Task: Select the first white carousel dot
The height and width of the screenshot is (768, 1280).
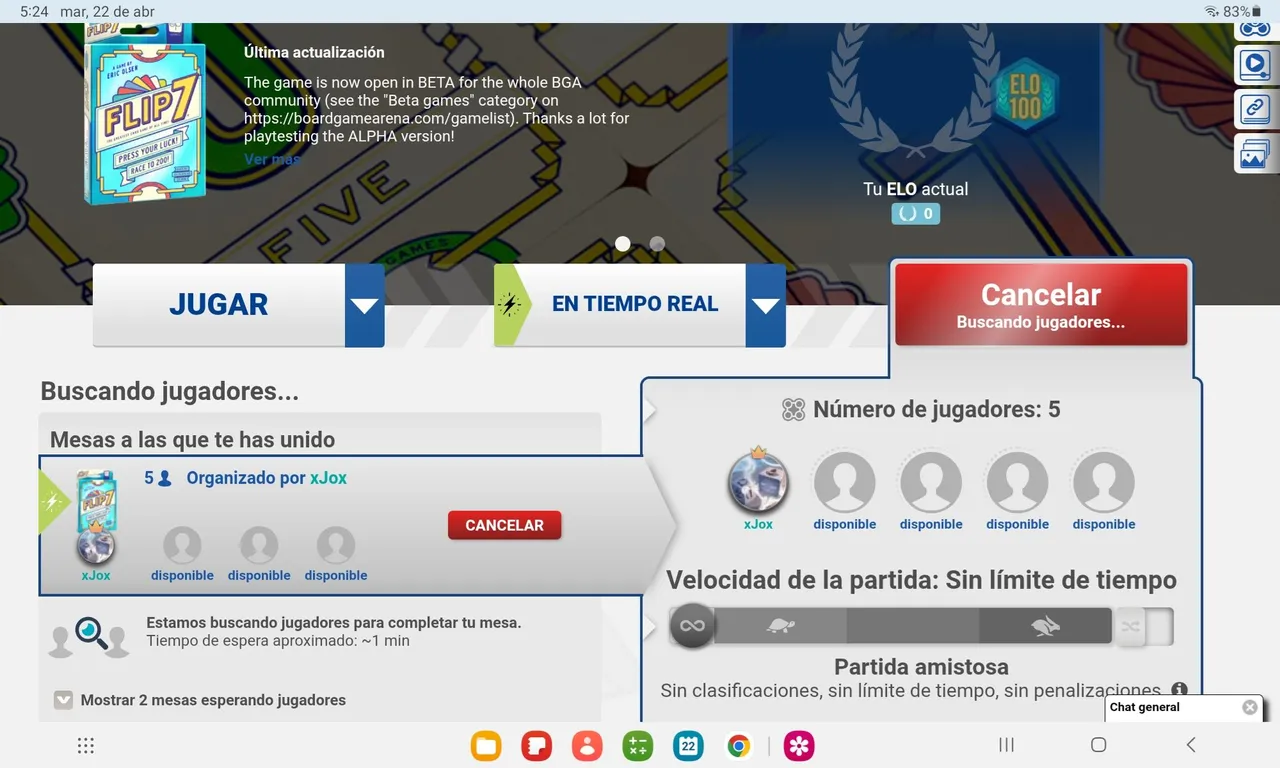Action: click(x=623, y=243)
